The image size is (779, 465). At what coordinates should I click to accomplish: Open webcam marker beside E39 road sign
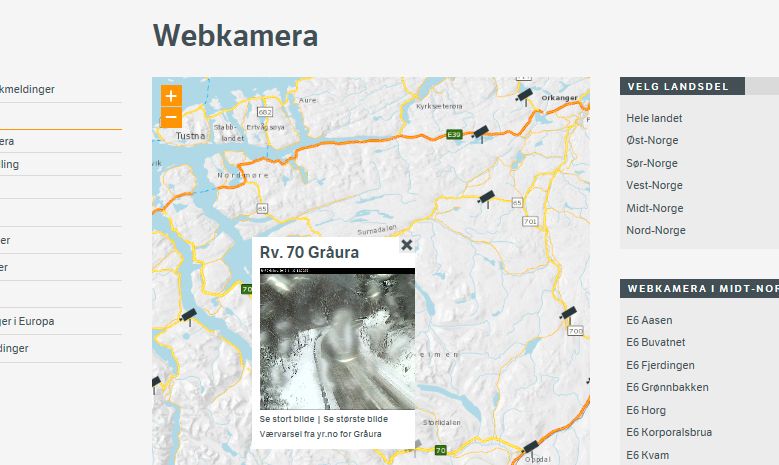point(480,133)
